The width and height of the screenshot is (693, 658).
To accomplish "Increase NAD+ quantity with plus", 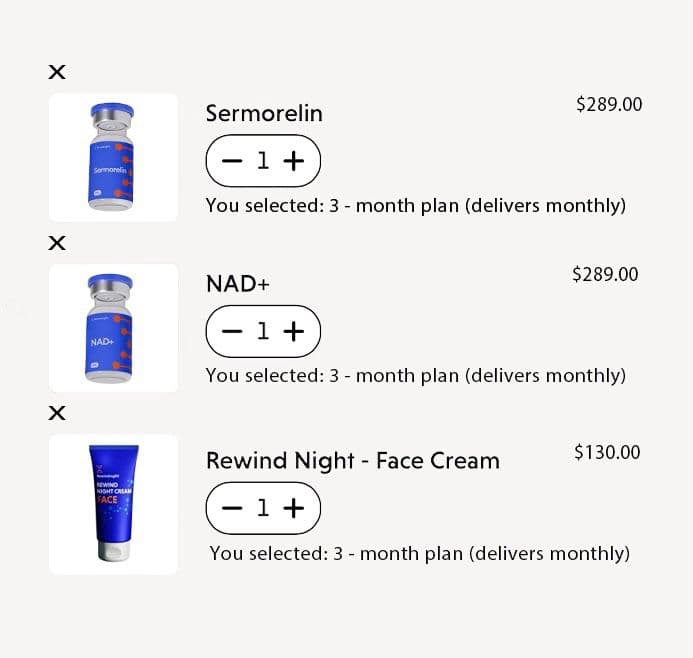I will (293, 332).
